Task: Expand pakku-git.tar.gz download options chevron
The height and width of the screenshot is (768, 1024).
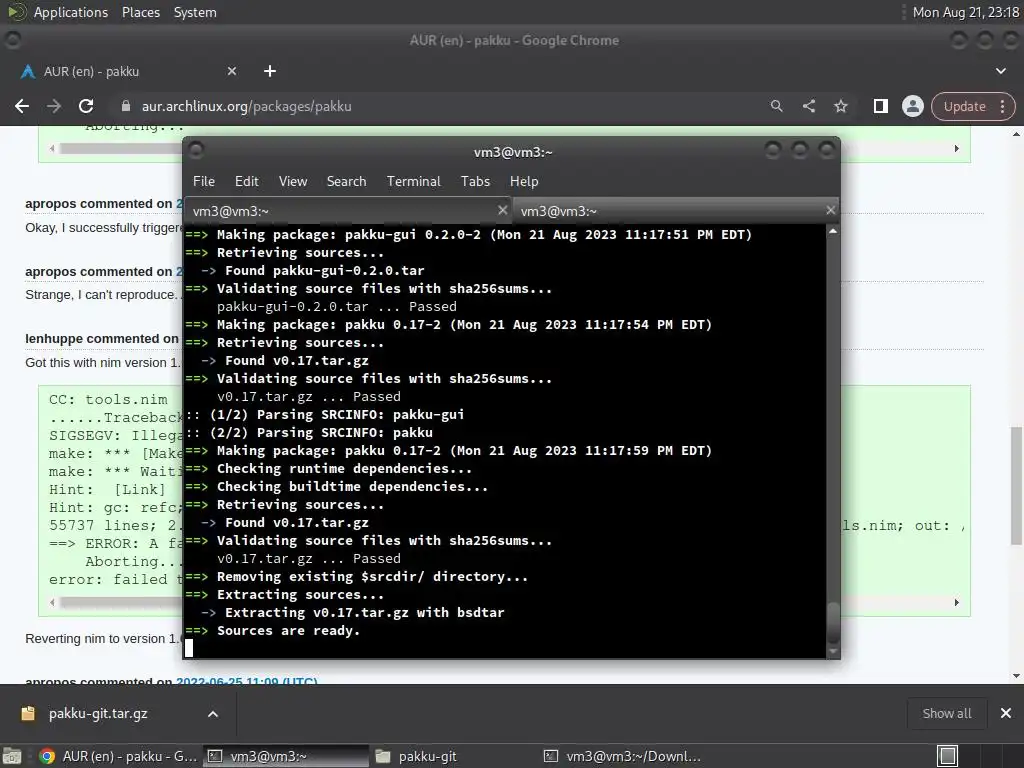Action: coord(213,714)
